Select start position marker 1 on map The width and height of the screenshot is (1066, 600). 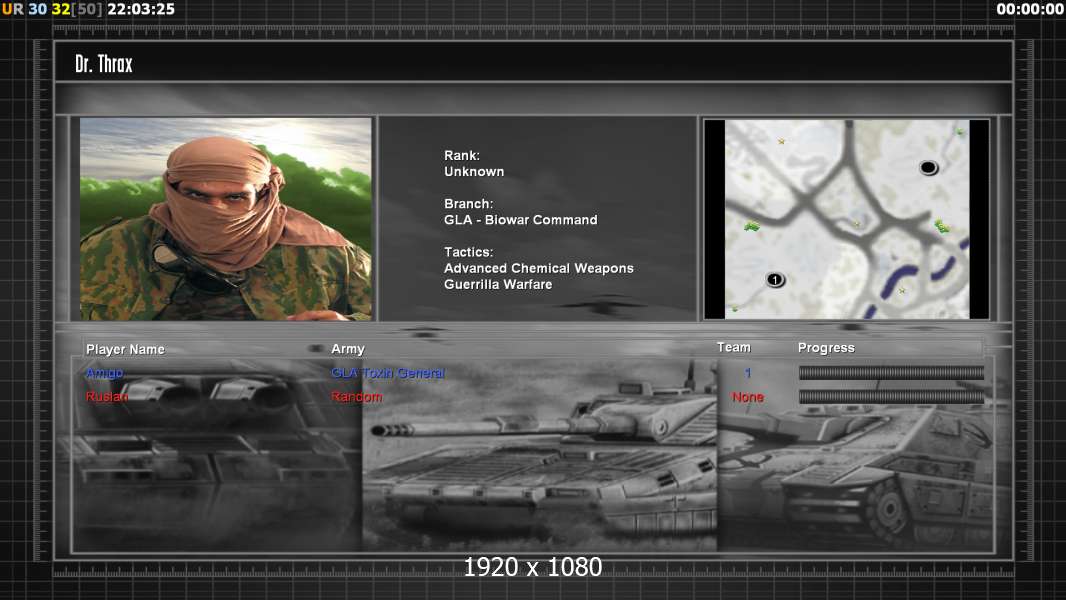tap(775, 279)
